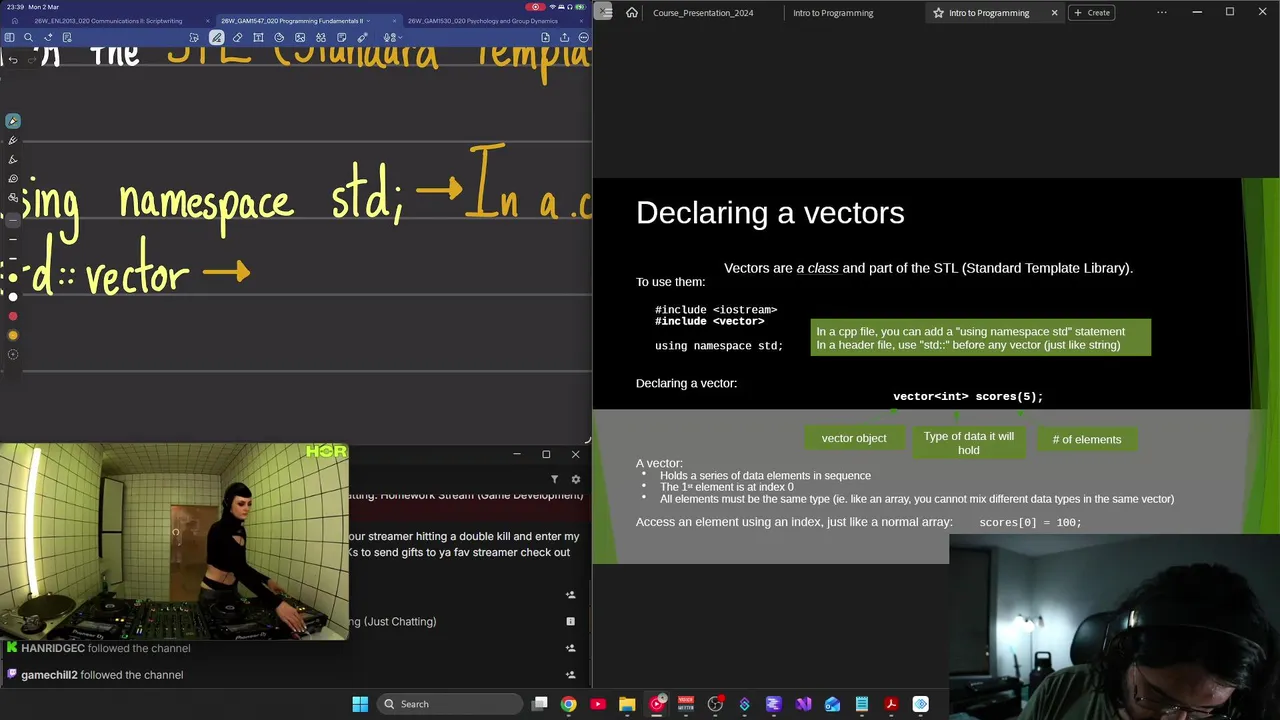This screenshot has width=1280, height=720.
Task: Click the Home icon in presentation window
Action: point(632,12)
